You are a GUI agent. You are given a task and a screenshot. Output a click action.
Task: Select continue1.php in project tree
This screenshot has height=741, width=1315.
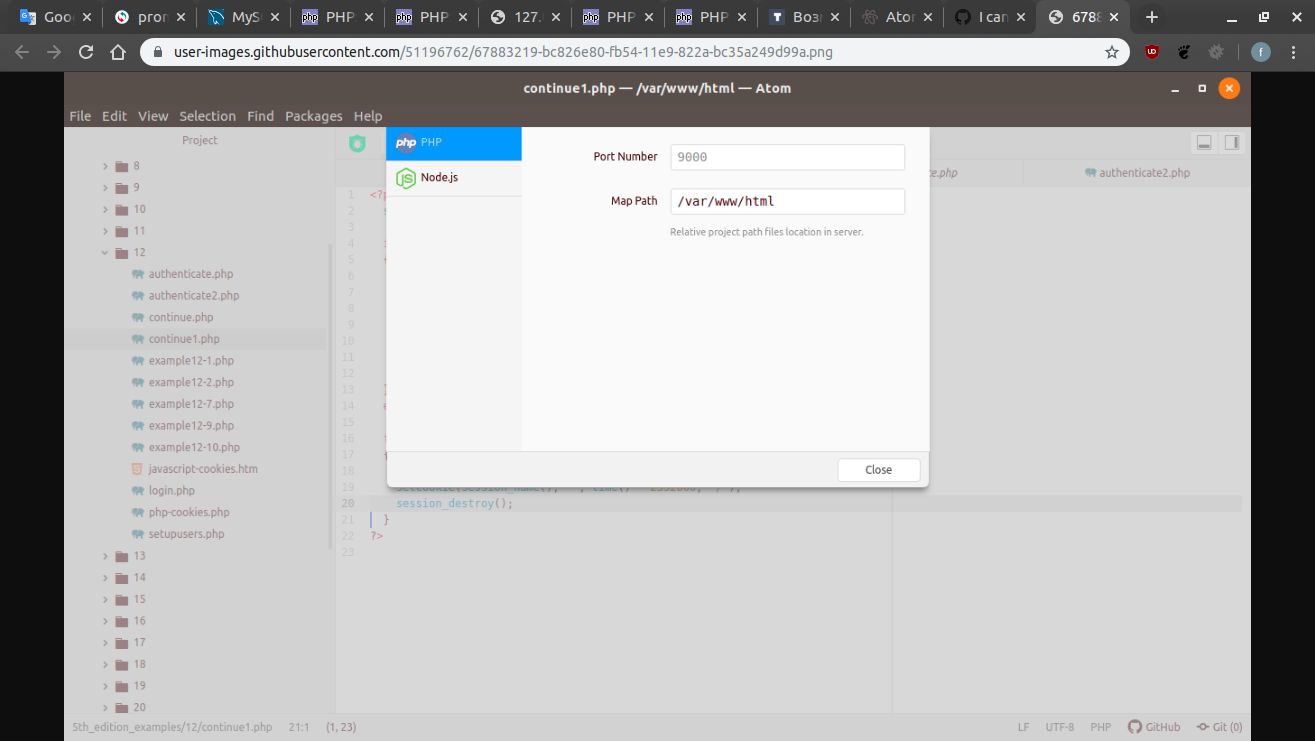[184, 339]
